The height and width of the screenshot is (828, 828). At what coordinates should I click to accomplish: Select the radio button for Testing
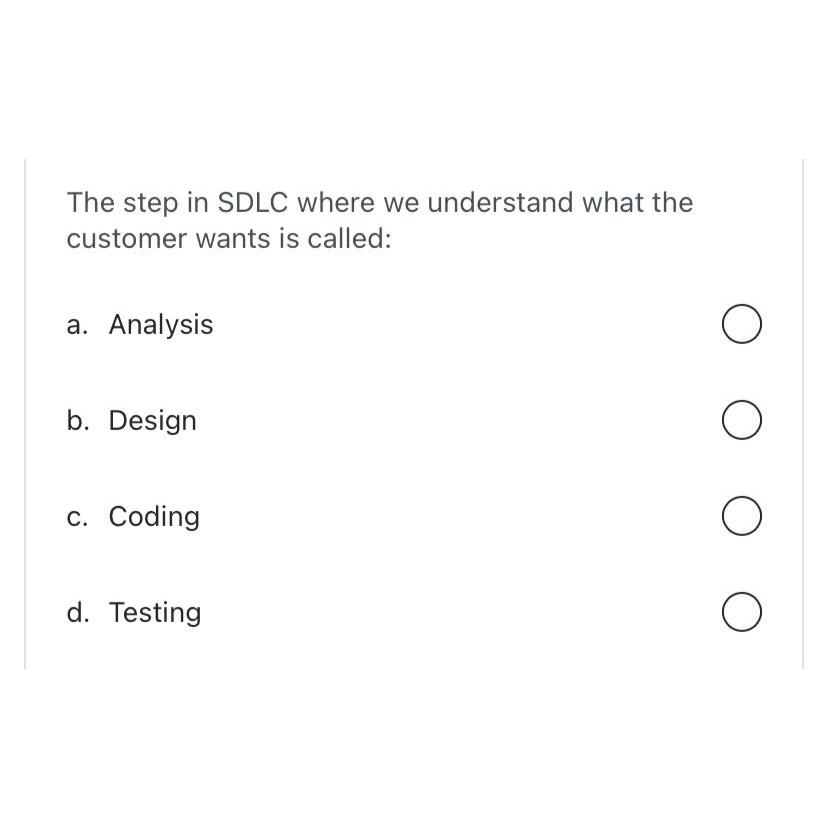[741, 612]
